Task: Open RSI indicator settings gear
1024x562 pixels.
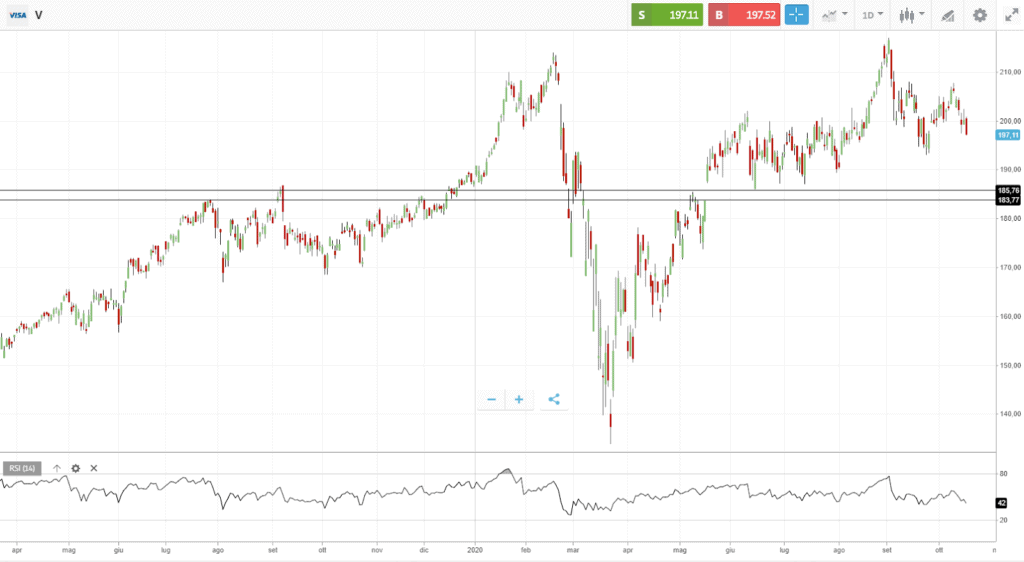Action: tap(76, 468)
